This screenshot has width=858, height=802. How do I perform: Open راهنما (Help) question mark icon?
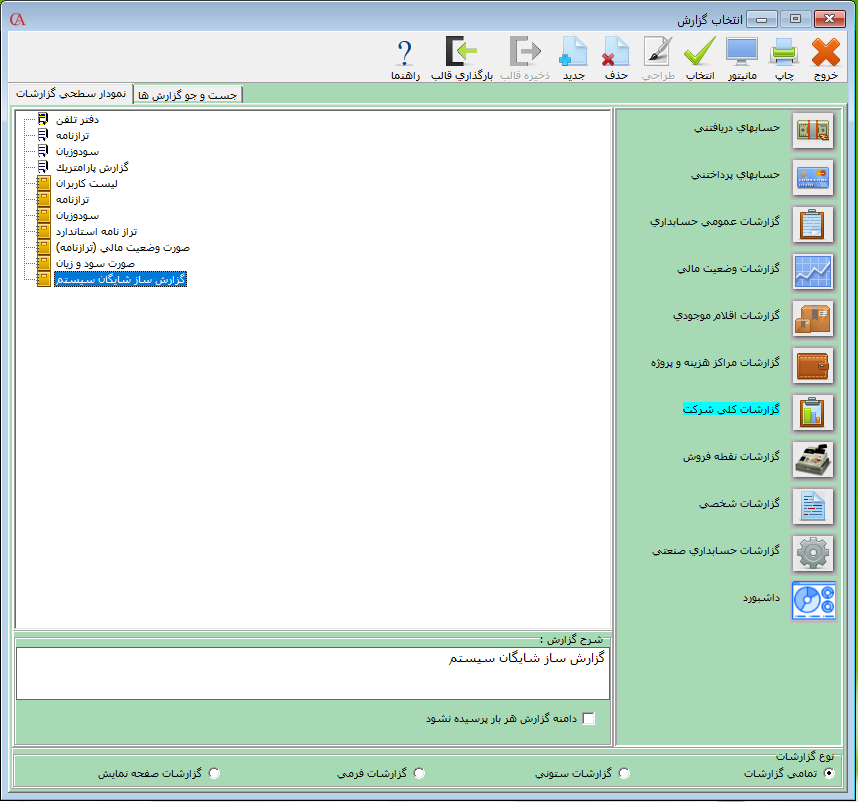point(405,53)
